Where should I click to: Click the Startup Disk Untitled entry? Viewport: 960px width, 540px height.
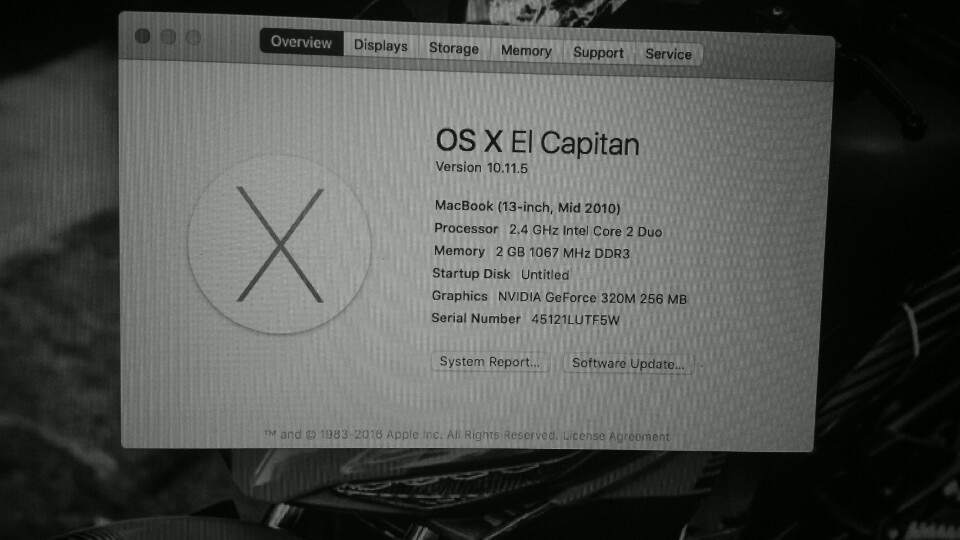[x=501, y=274]
